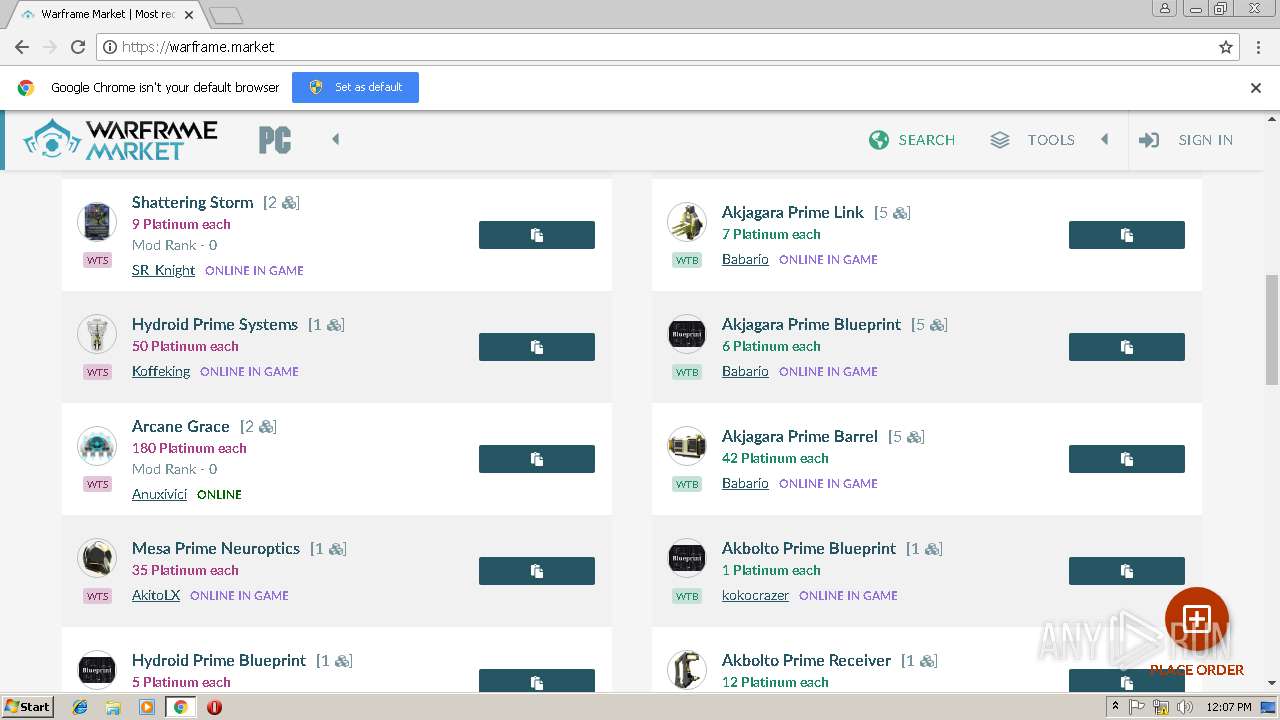Launch Internet Explorer from taskbar
Image resolution: width=1280 pixels, height=720 pixels.
click(80, 707)
